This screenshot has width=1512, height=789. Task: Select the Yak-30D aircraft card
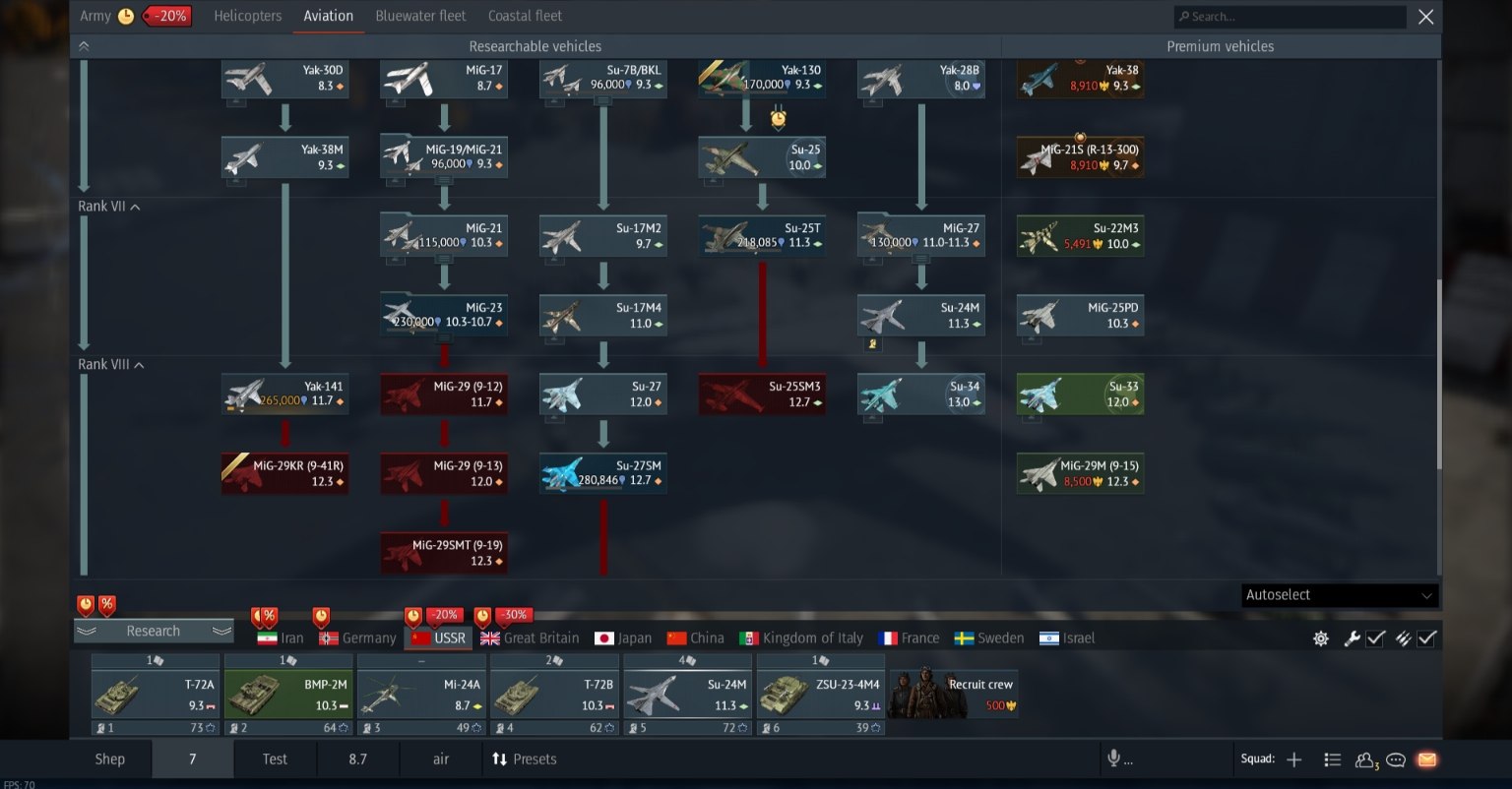click(285, 79)
